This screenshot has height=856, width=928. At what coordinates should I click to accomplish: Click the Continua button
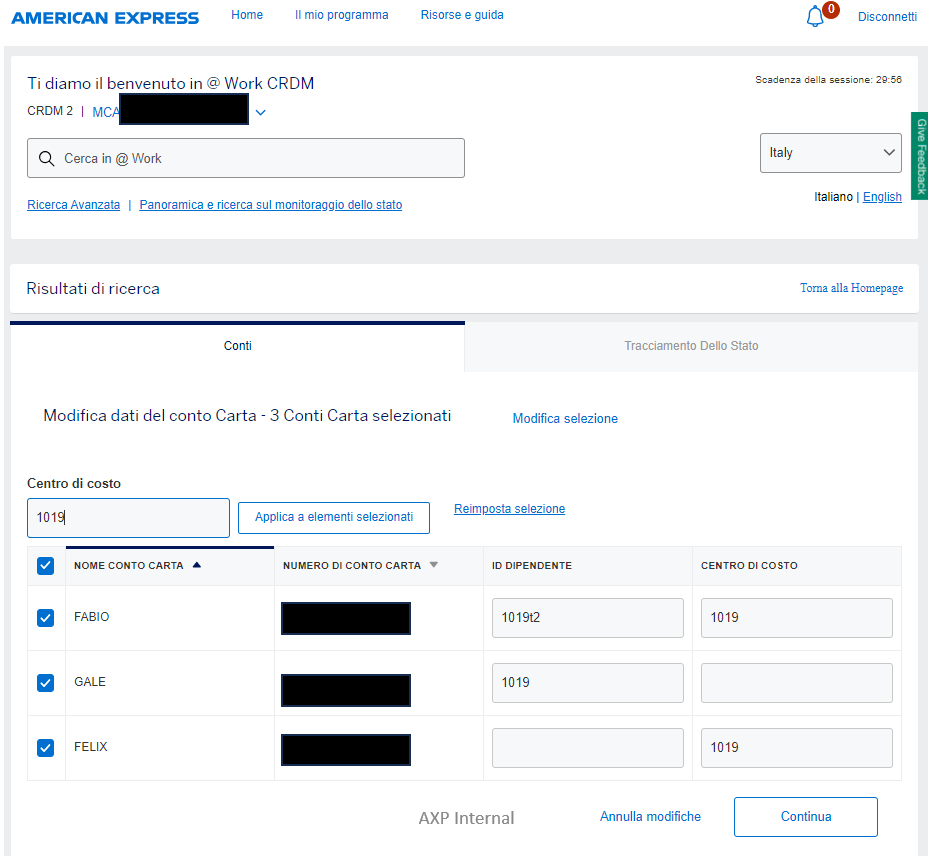805,817
